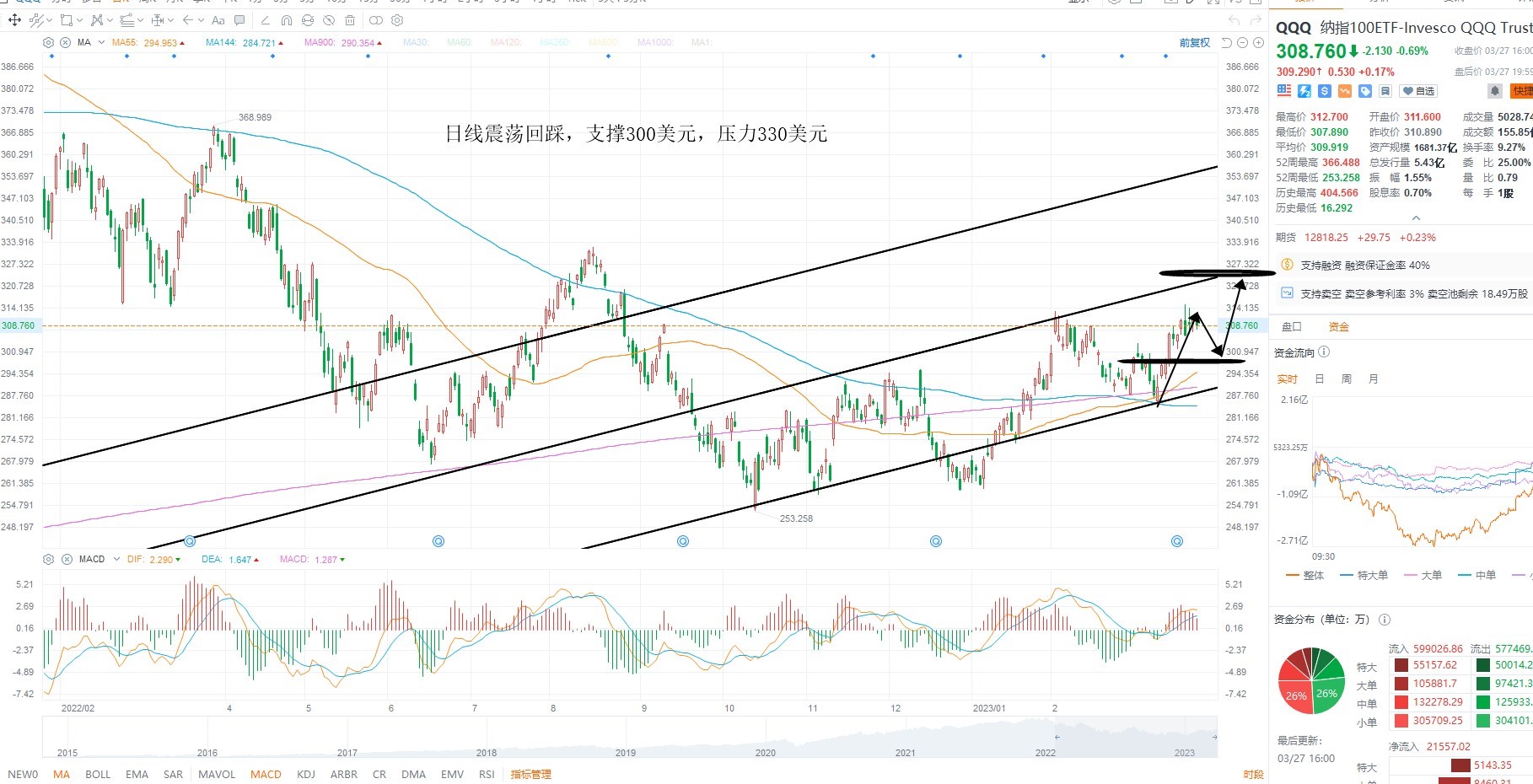Screen dimensions: 1533x784
Task: Toggle the MA60 line visibility
Action: tap(459, 42)
